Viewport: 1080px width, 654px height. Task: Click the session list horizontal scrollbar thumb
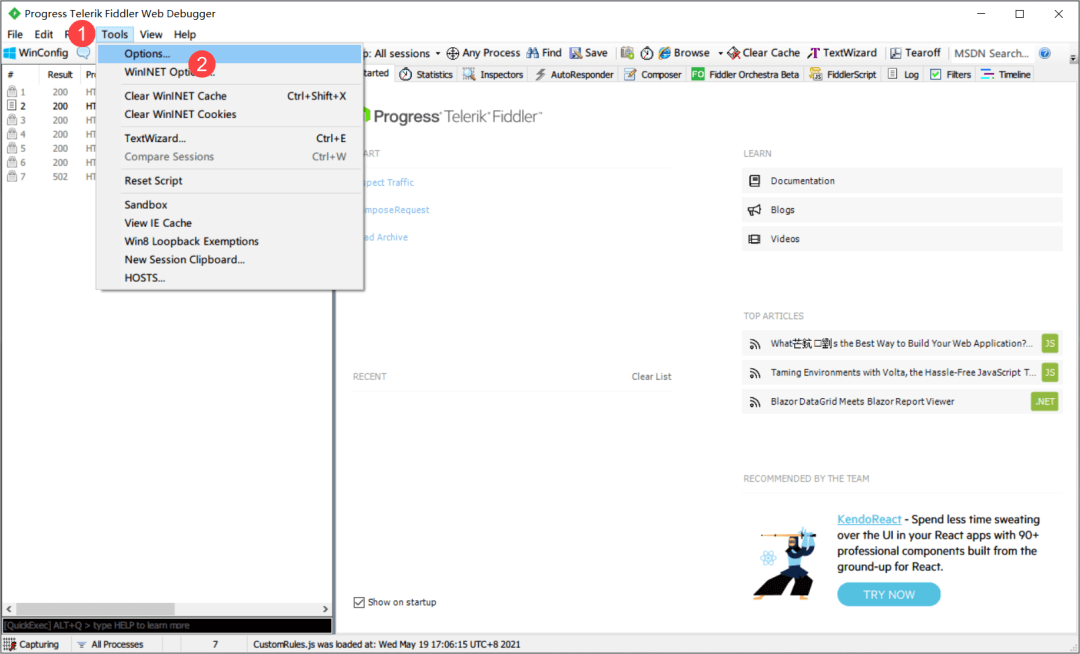(95, 609)
